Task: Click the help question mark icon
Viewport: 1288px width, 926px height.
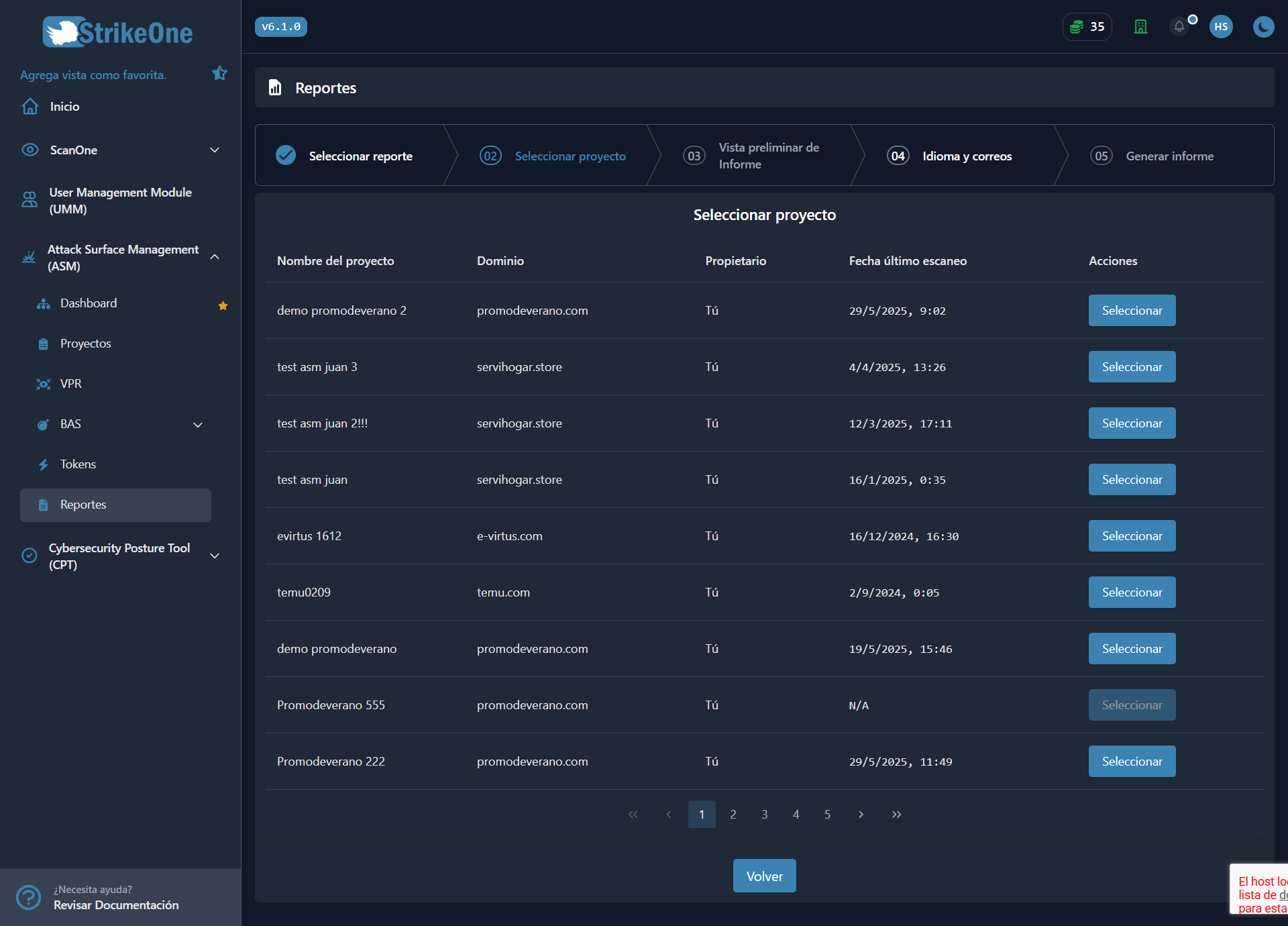Action: tap(28, 897)
